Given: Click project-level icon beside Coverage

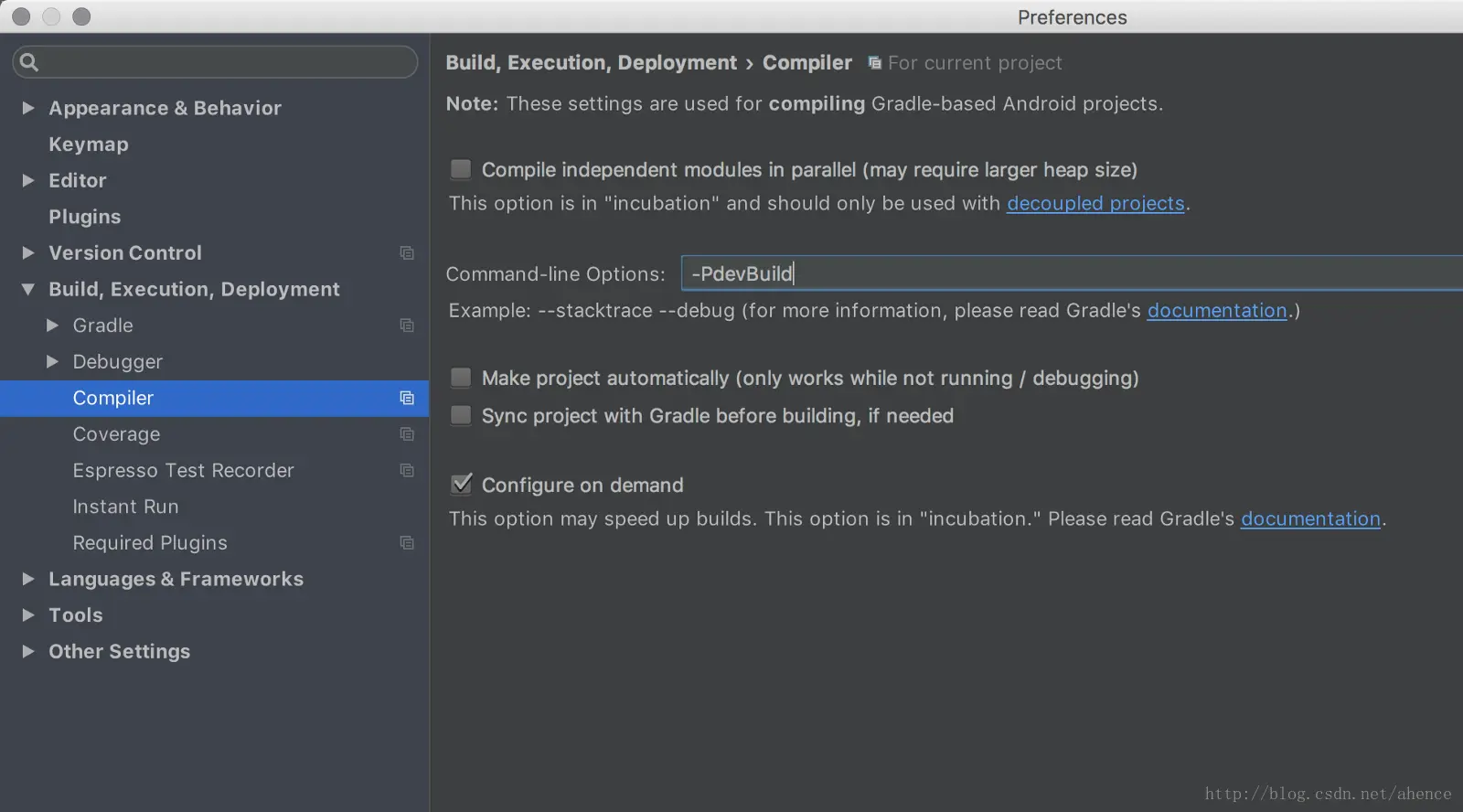Looking at the screenshot, I should (407, 434).
